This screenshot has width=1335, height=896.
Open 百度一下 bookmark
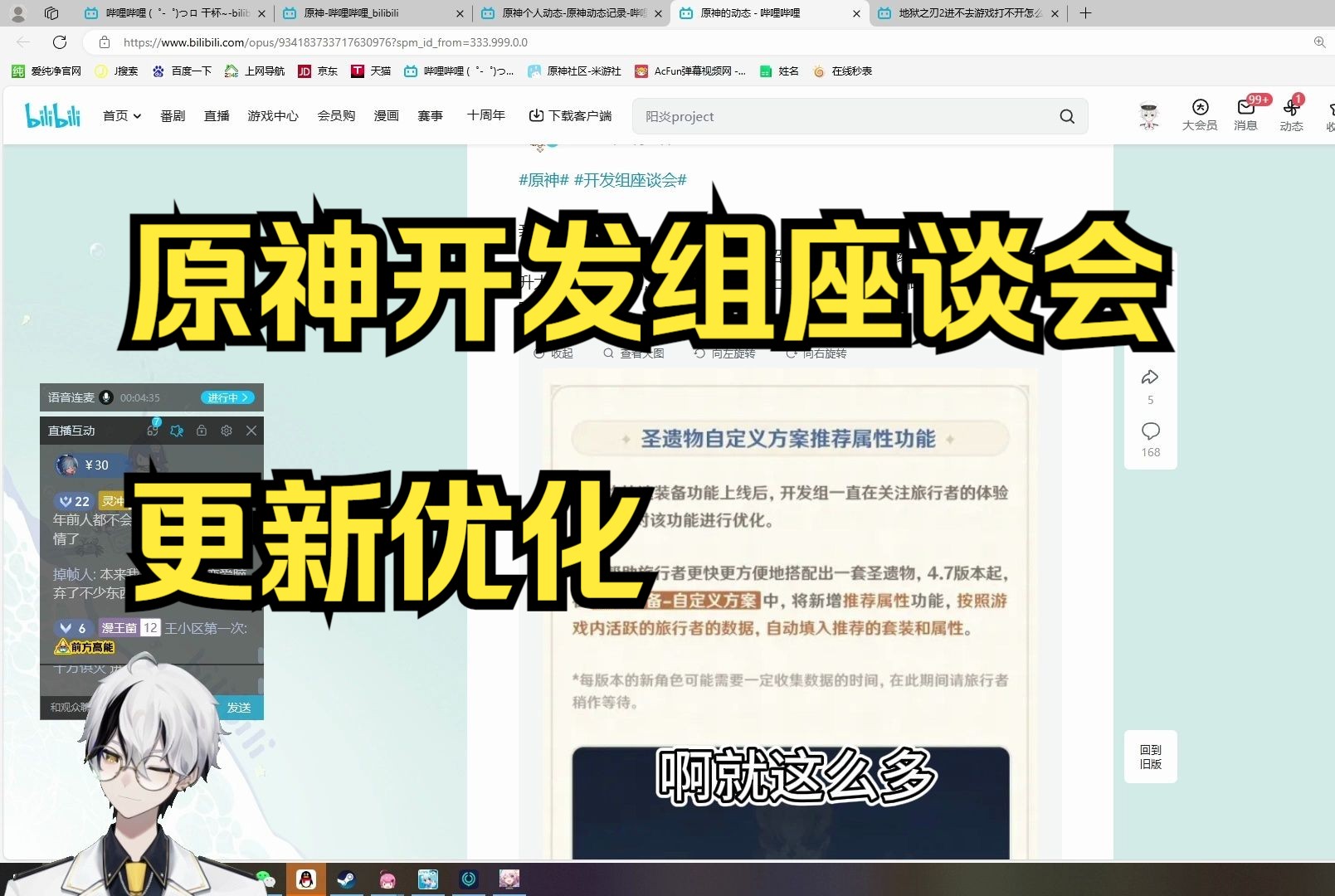click(182, 71)
